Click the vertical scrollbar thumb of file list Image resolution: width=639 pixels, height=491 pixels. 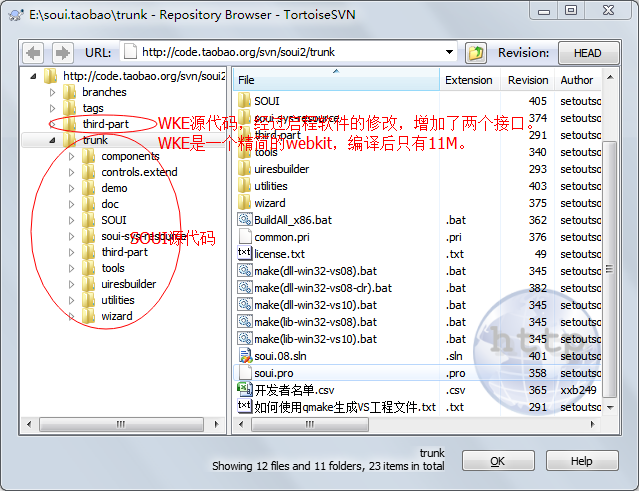pyautogui.click(x=609, y=269)
